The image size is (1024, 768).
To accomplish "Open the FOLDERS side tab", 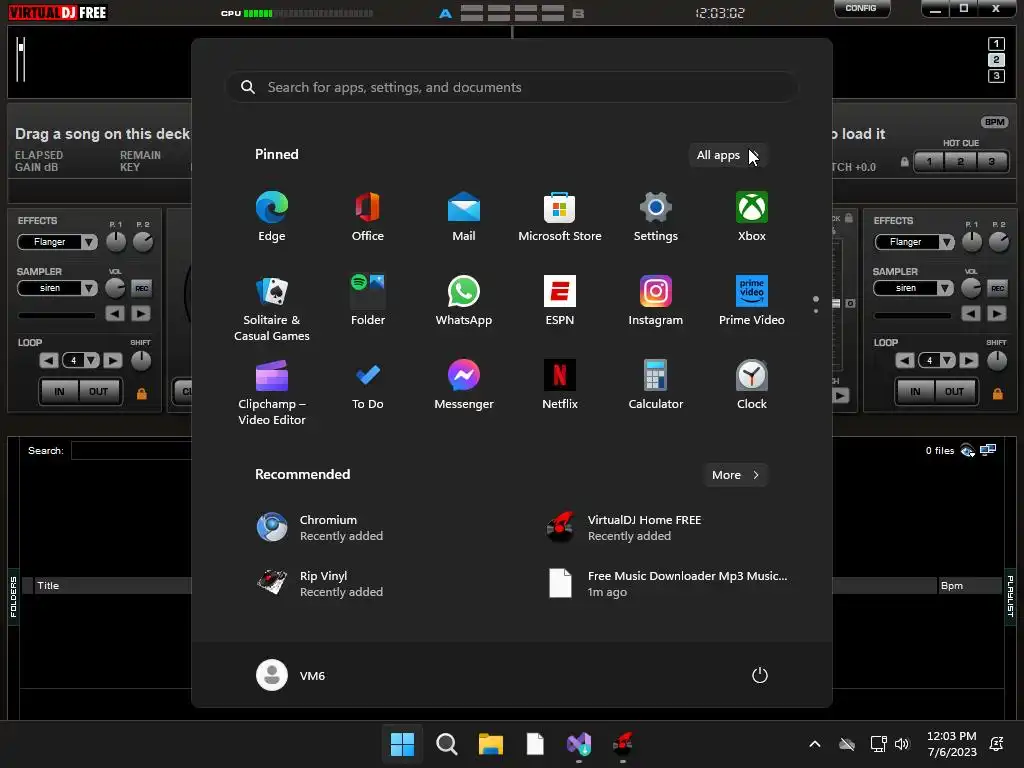I will 13,597.
